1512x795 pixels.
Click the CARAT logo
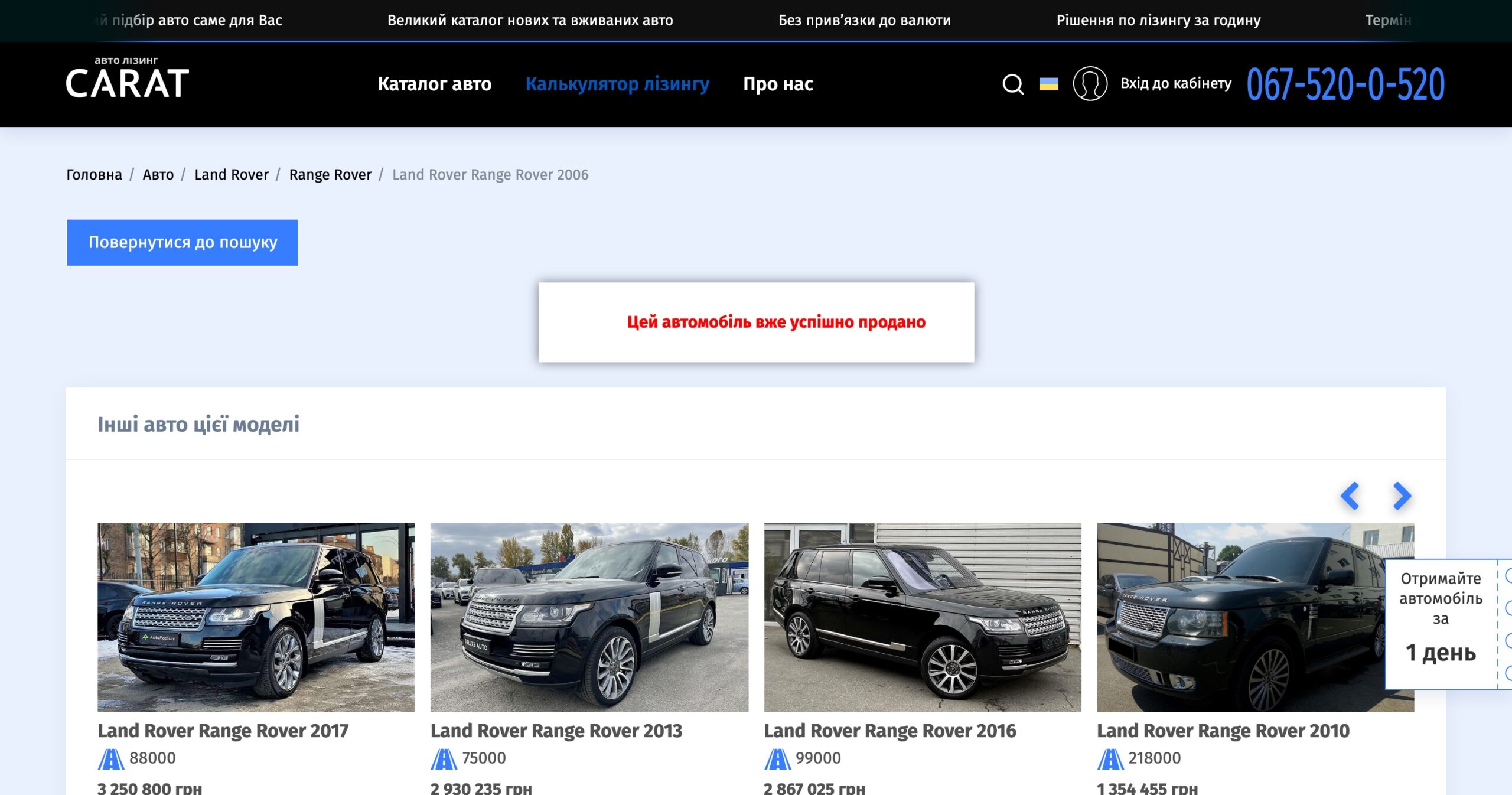coord(127,77)
